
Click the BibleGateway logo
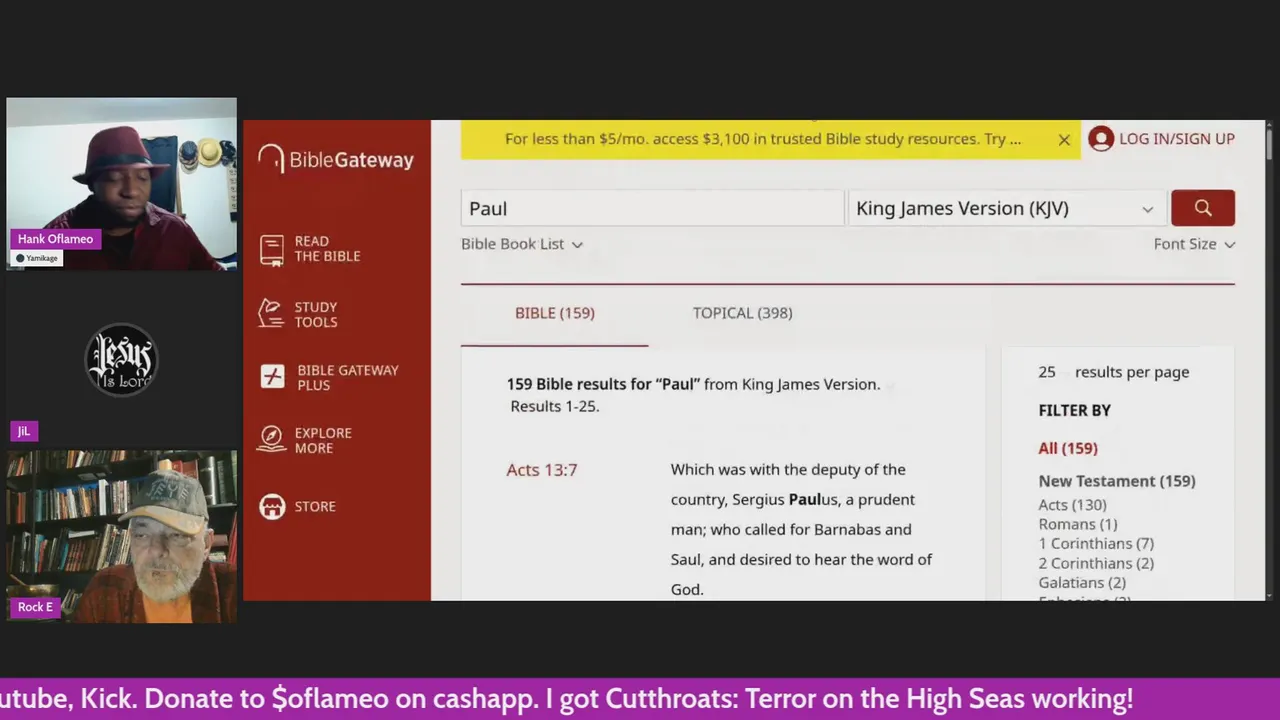(x=336, y=159)
